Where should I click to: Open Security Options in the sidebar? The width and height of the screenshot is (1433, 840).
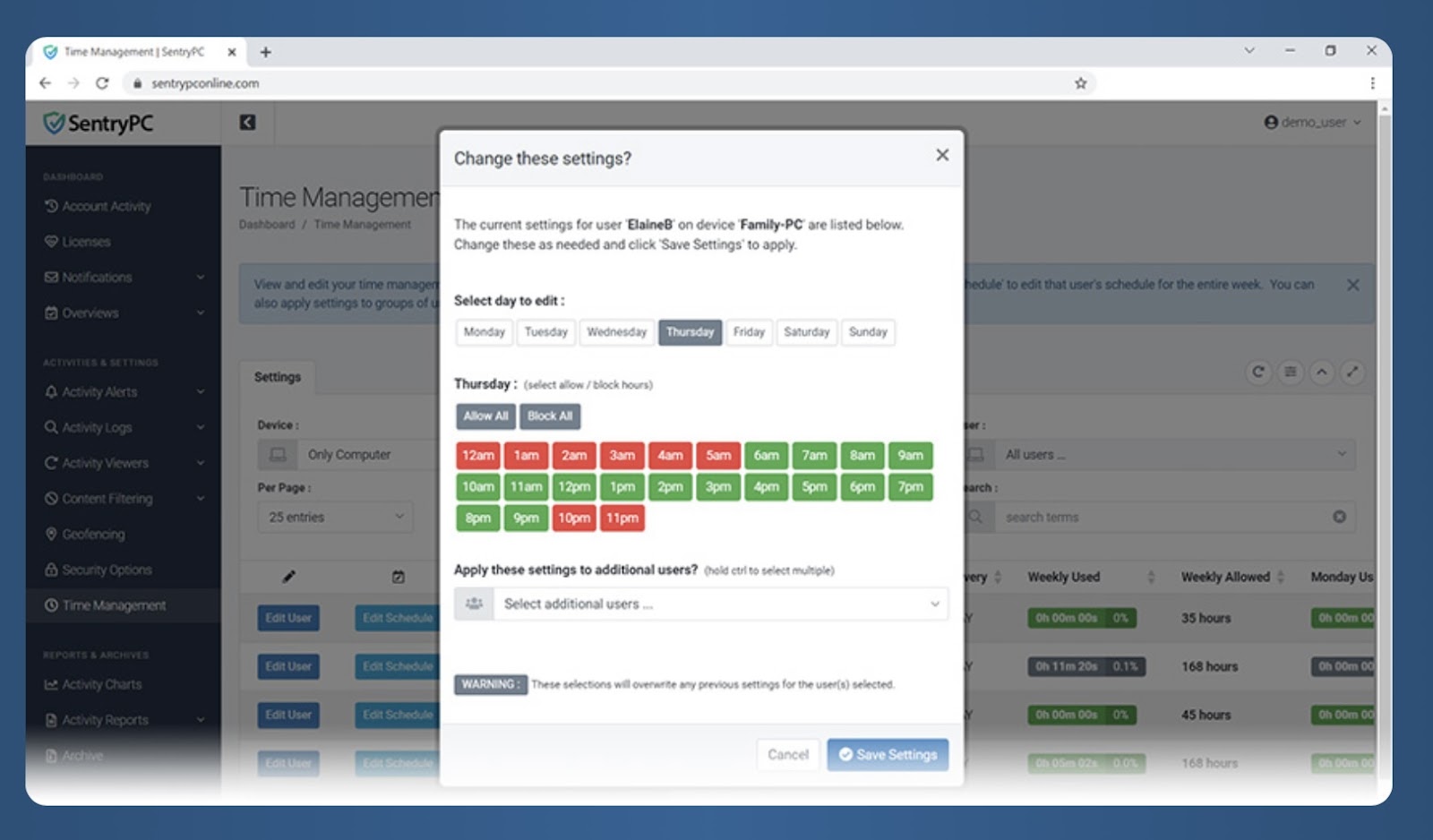click(99, 570)
